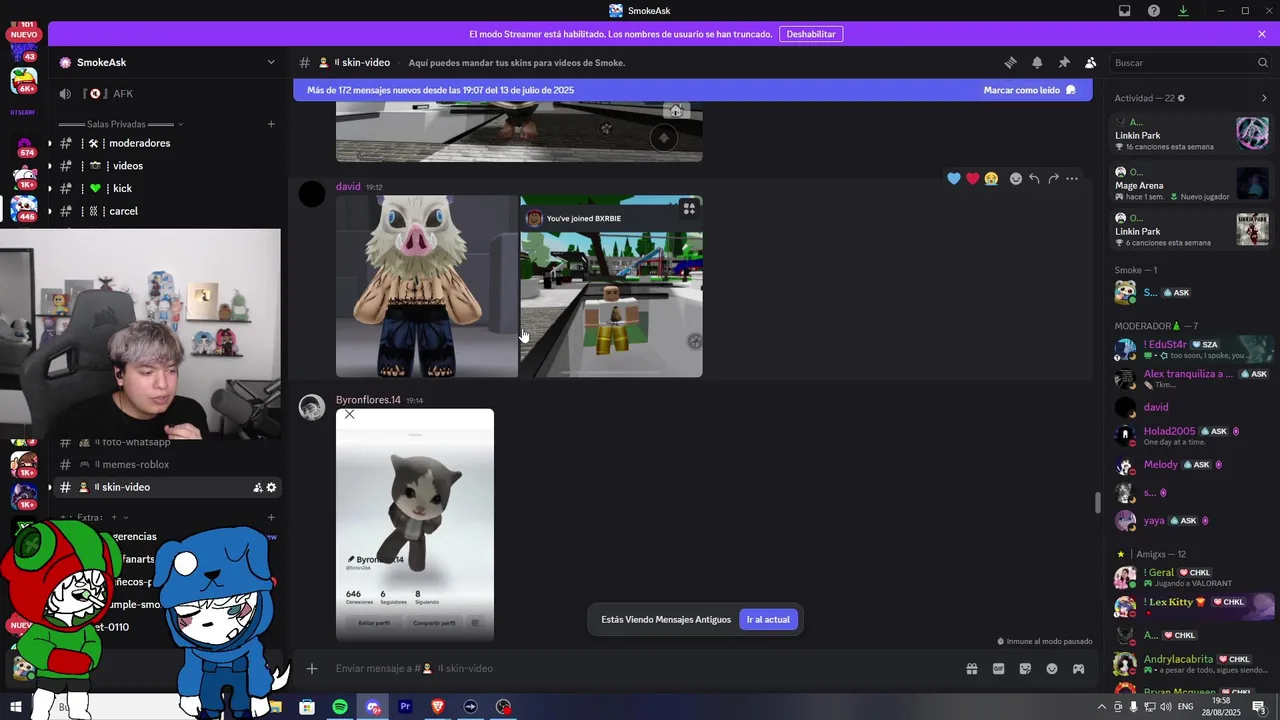Open the Discord help icon in title bar
The width and height of the screenshot is (1280, 720).
click(1154, 11)
